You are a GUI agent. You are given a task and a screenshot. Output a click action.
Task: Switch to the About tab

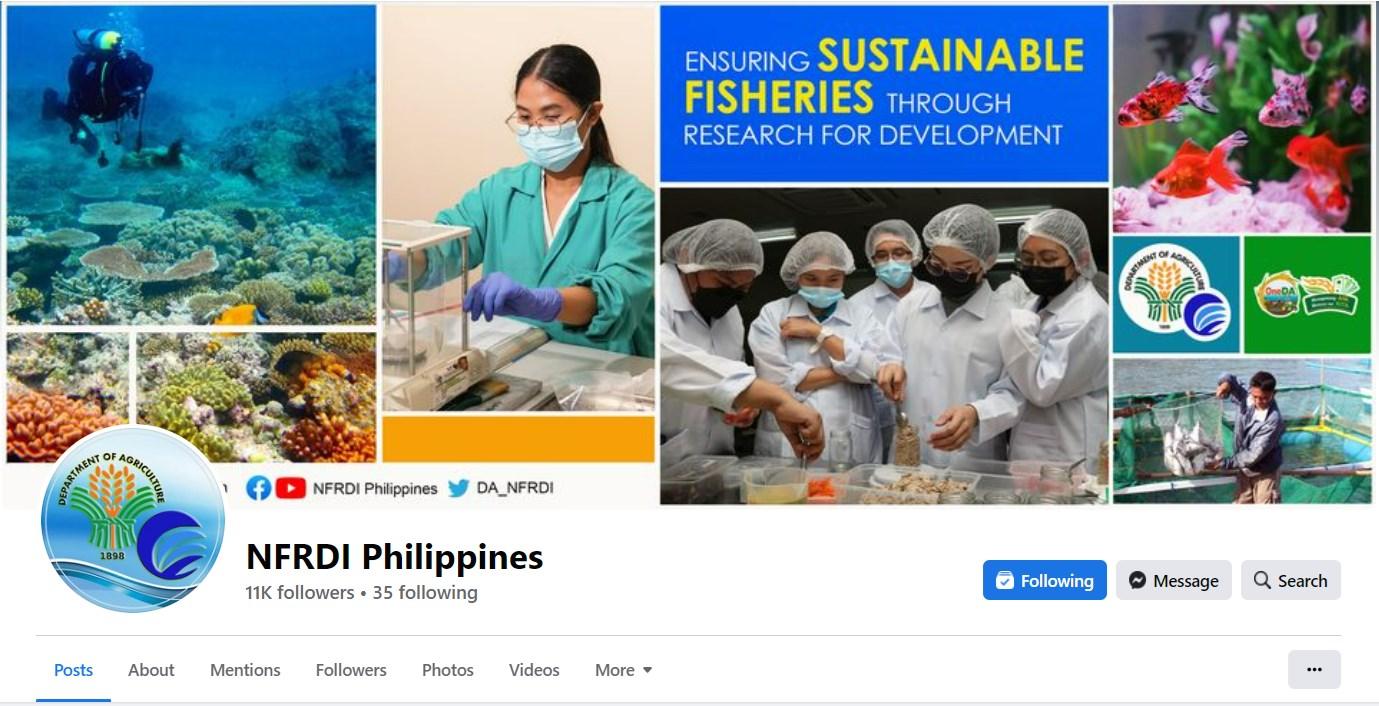151,670
